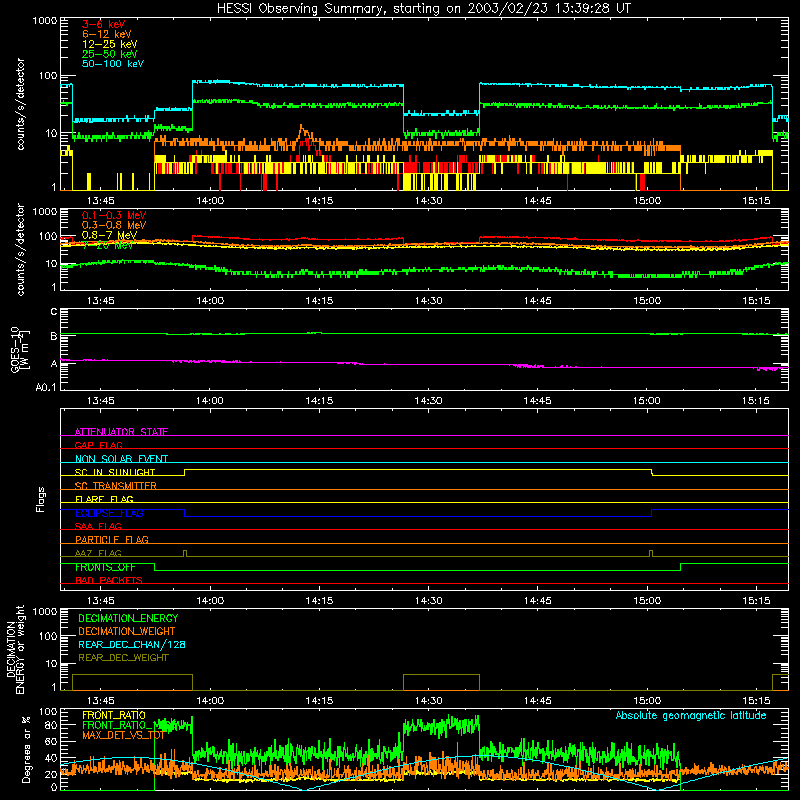Click the 6-12 keV orange peak after 14:00

(302, 128)
